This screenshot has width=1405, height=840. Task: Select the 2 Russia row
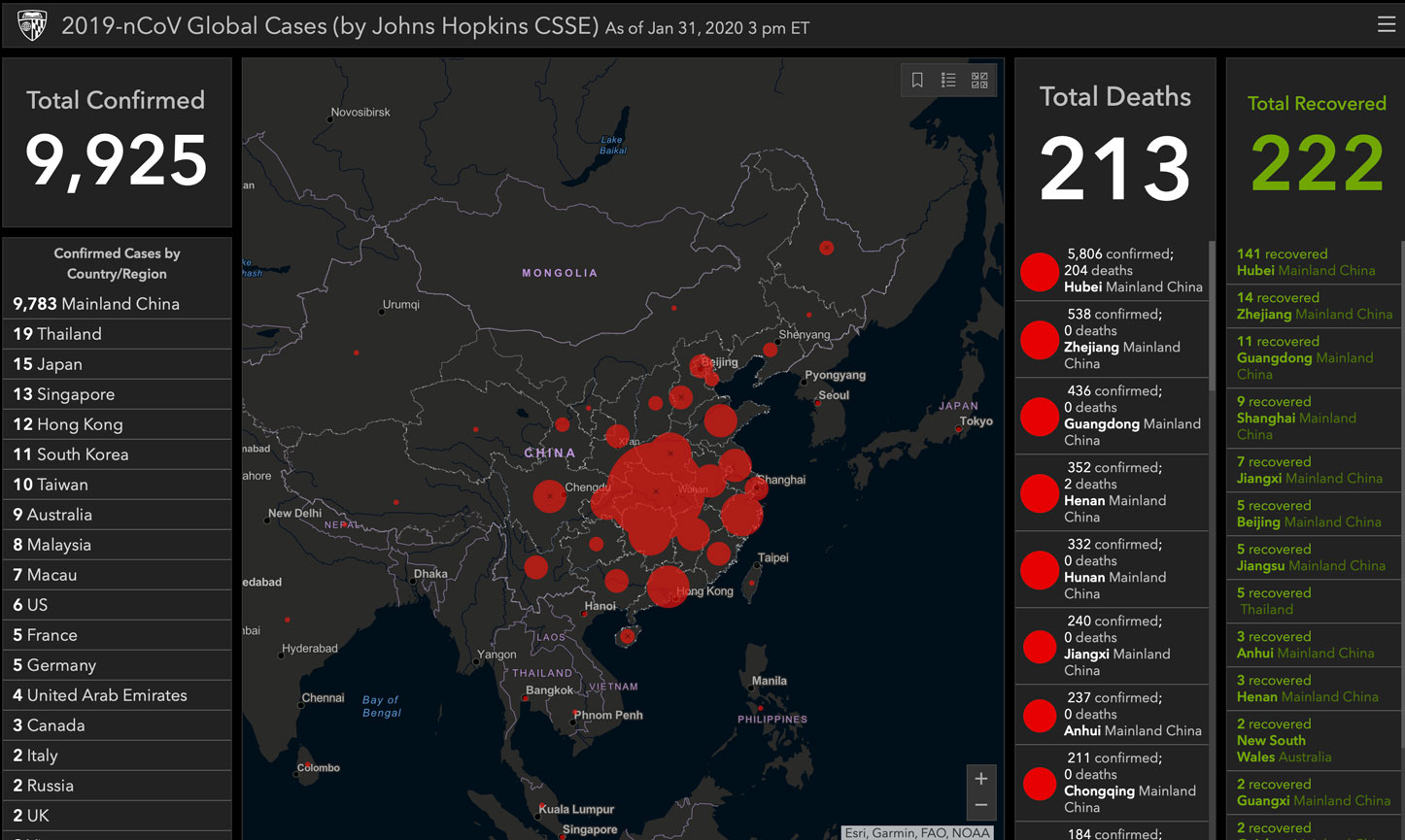(x=117, y=786)
